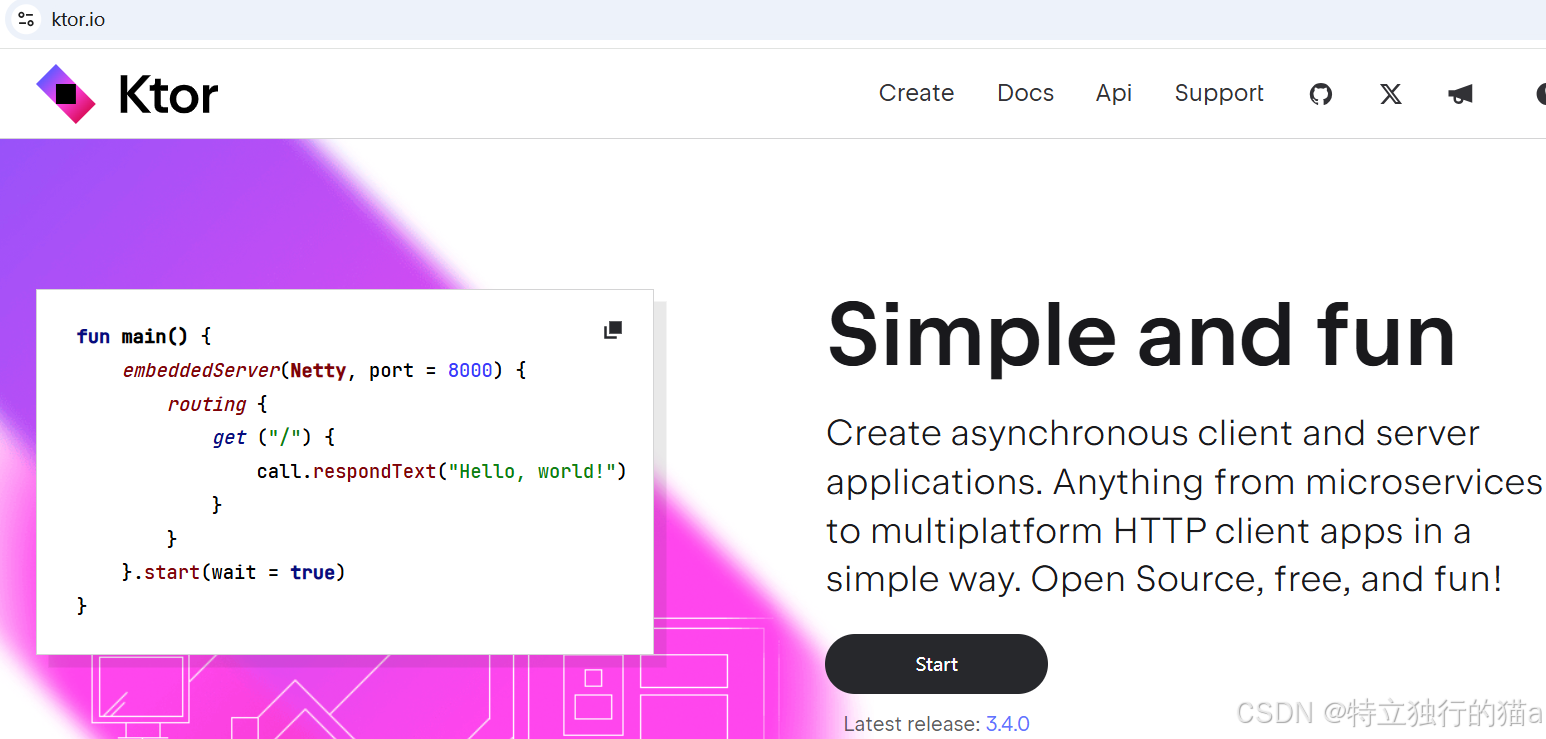Open the Create menu item
The height and width of the screenshot is (739, 1546).
(x=916, y=93)
